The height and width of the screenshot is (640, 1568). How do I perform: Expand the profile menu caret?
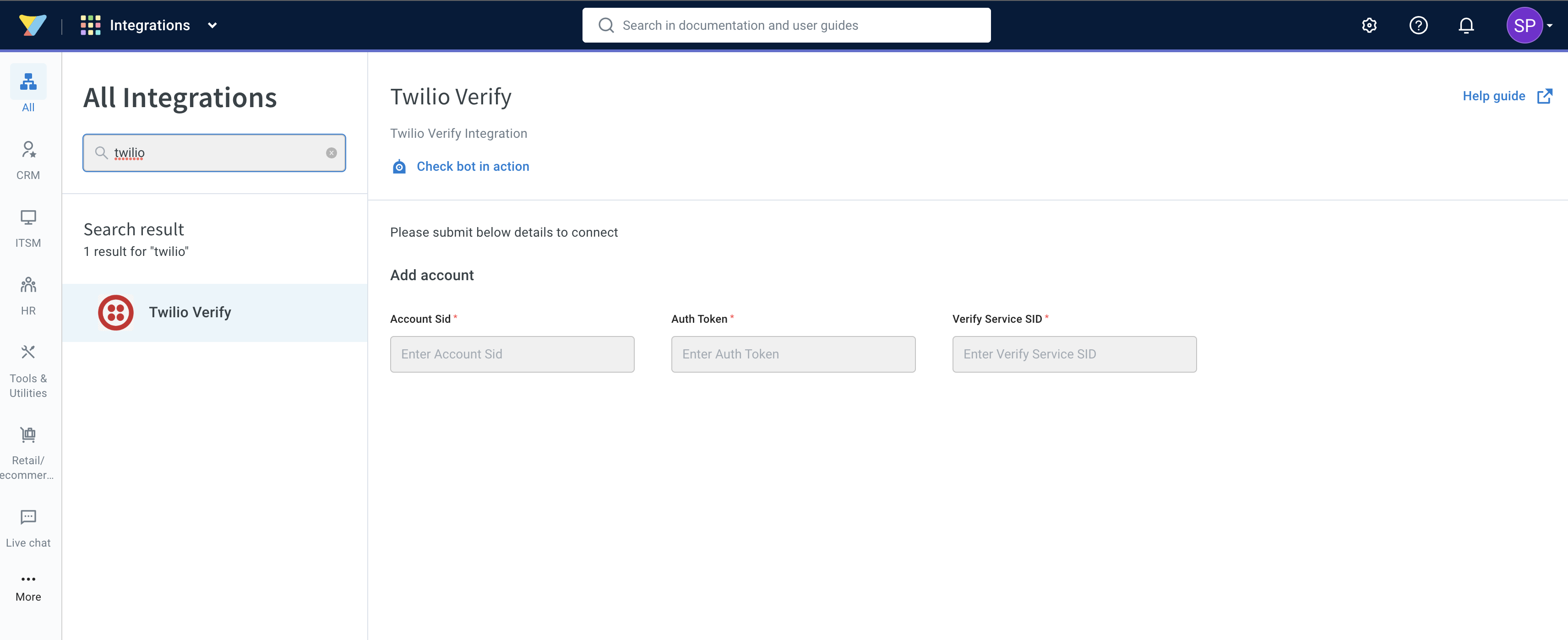click(x=1550, y=26)
